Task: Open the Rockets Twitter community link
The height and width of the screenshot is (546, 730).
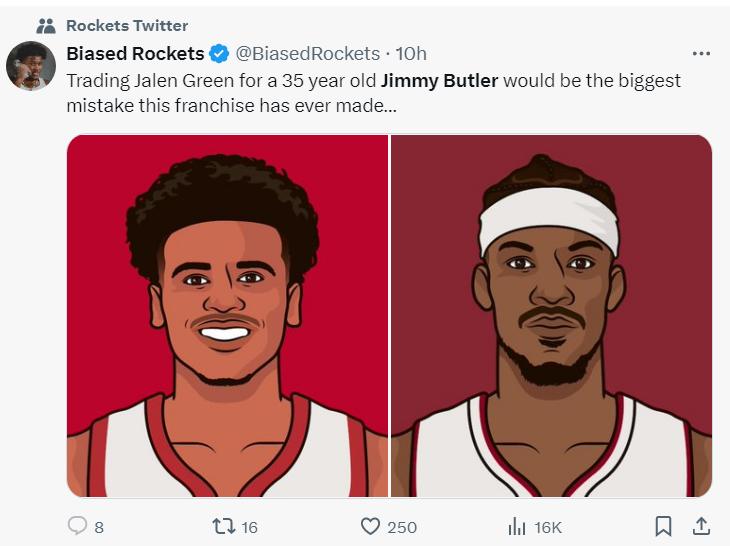Action: click(x=127, y=25)
